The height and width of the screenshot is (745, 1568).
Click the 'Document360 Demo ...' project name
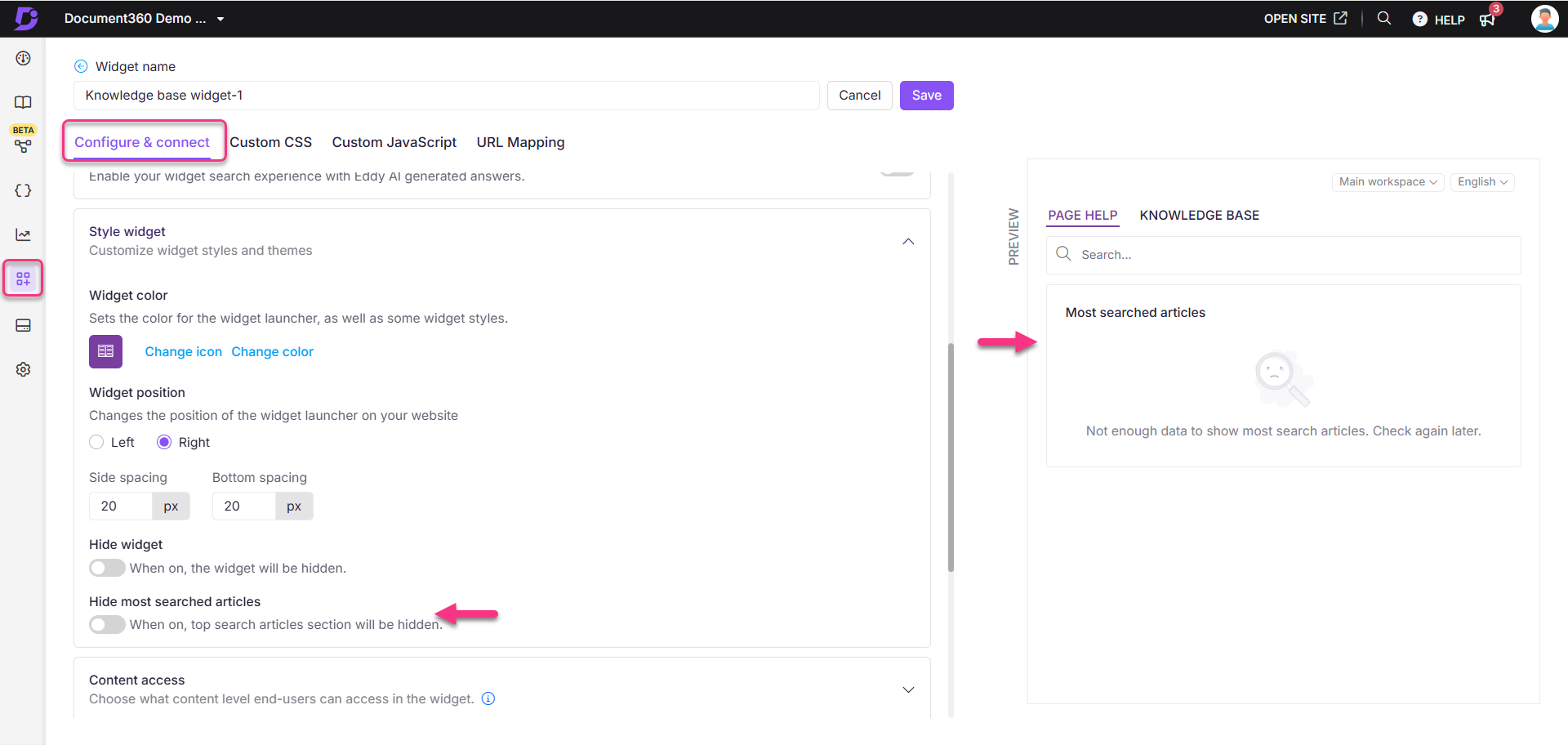135,18
